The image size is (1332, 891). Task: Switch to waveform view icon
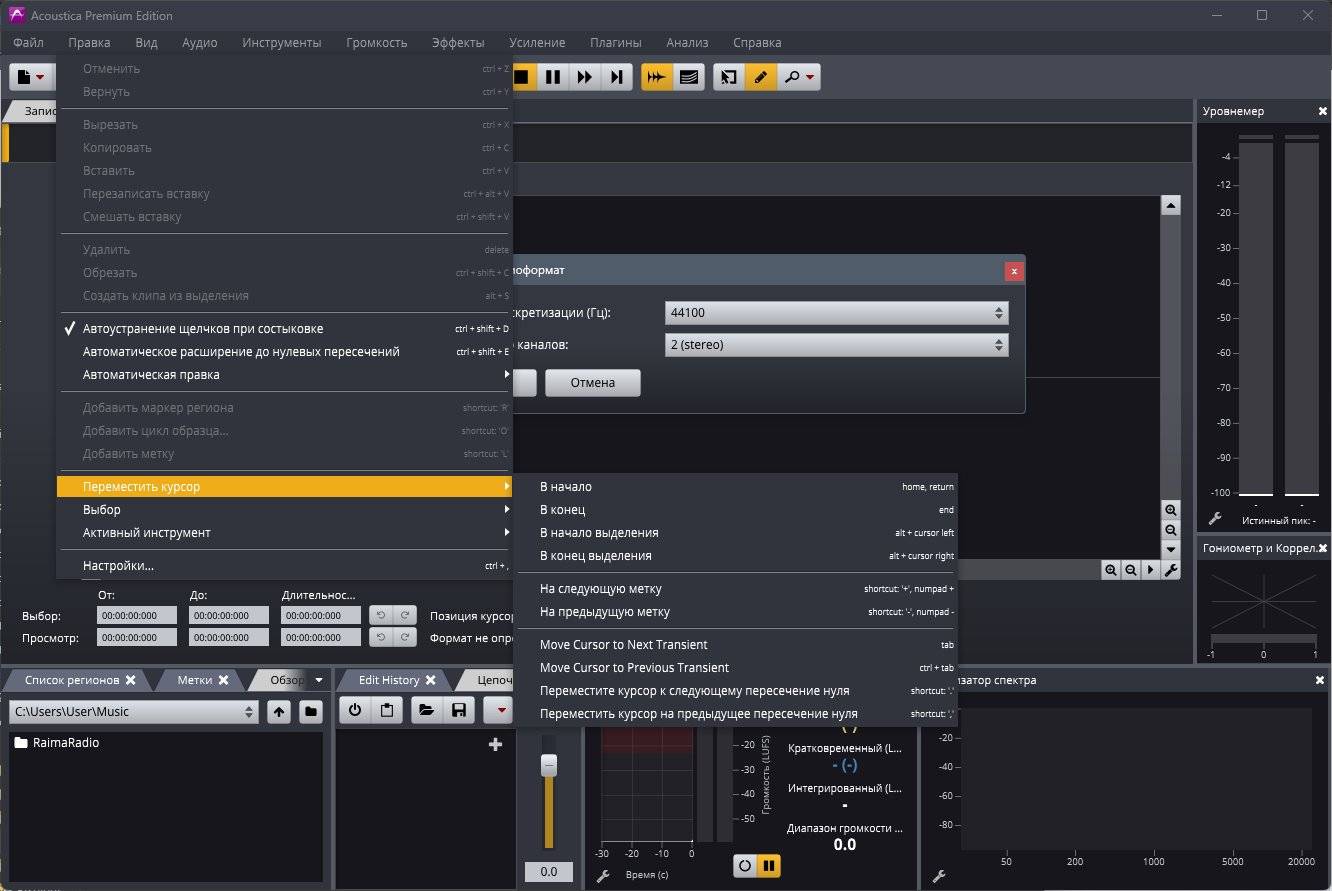657,77
